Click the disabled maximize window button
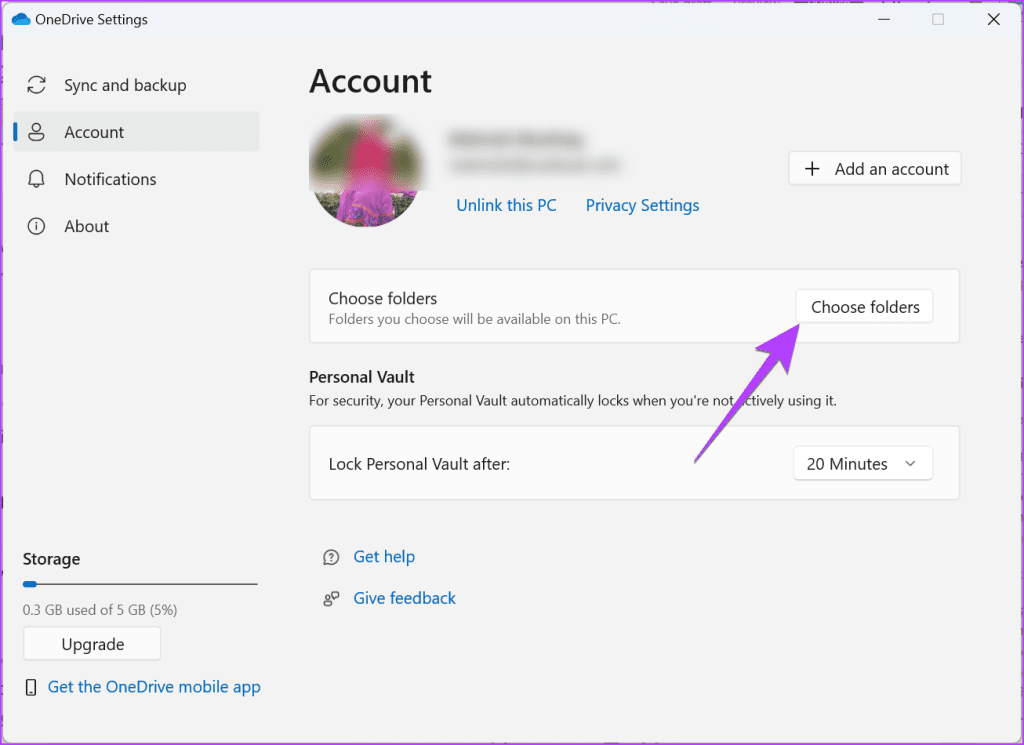 tap(938, 20)
